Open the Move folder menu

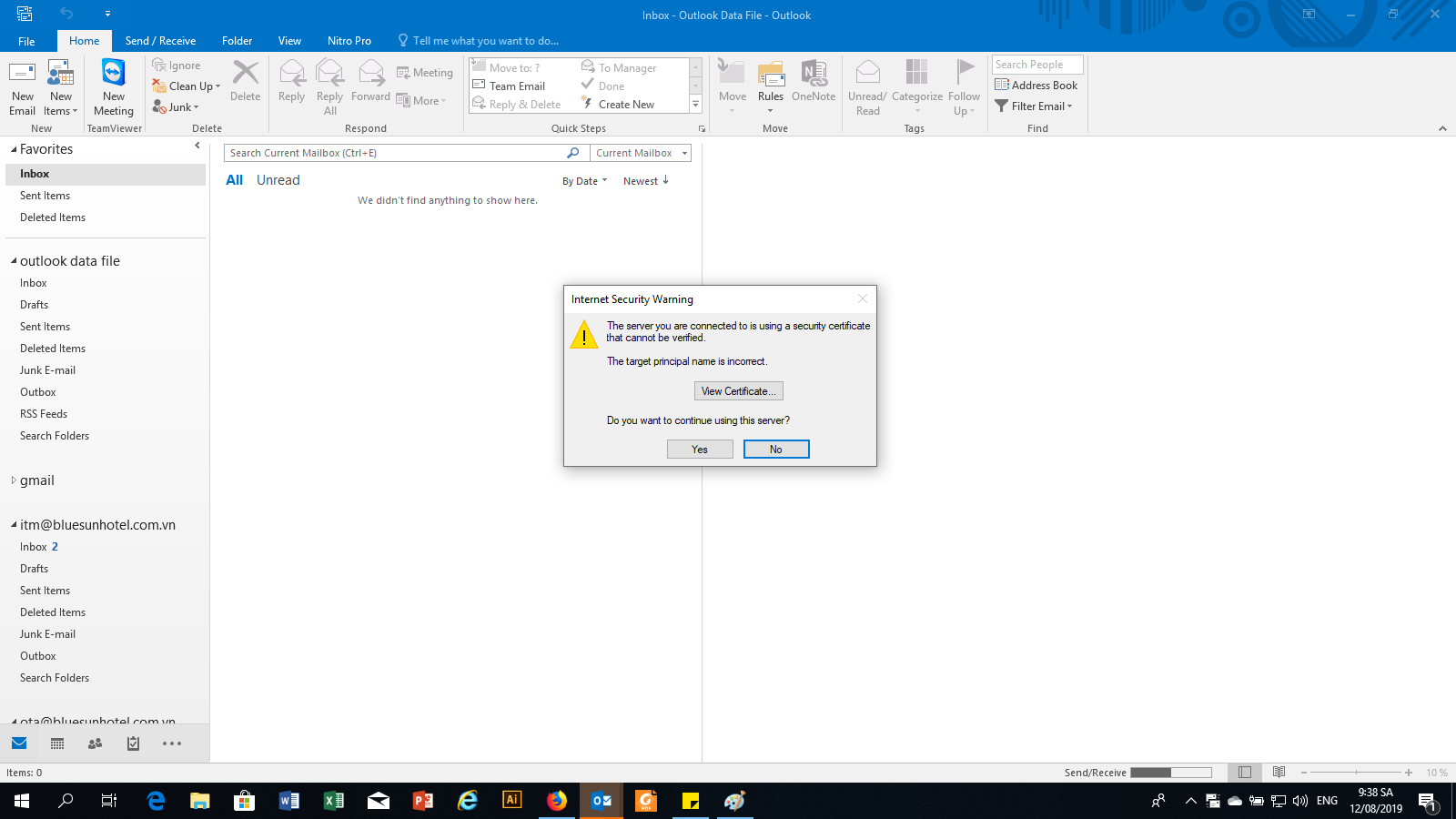(732, 87)
